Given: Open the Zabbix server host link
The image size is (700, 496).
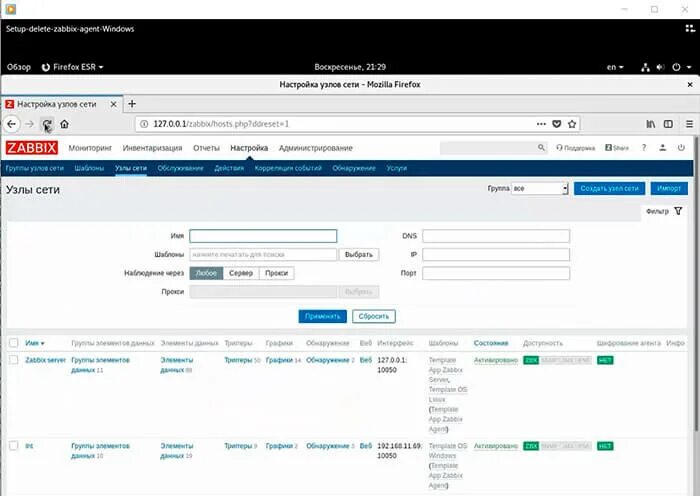Looking at the screenshot, I should [46, 360].
